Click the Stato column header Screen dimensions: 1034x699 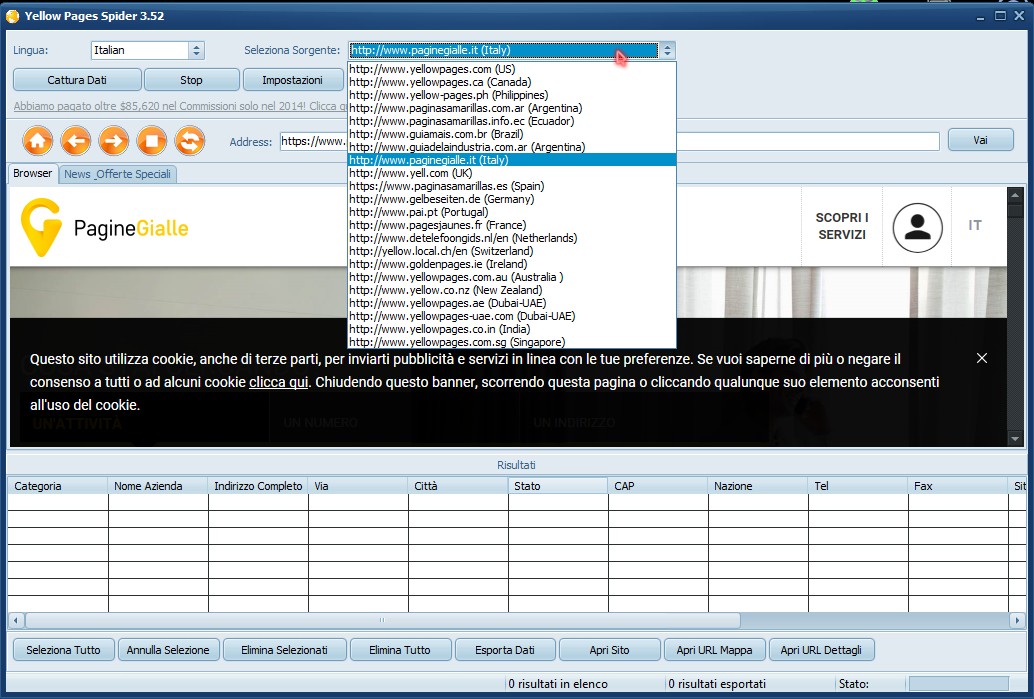pyautogui.click(x=558, y=486)
